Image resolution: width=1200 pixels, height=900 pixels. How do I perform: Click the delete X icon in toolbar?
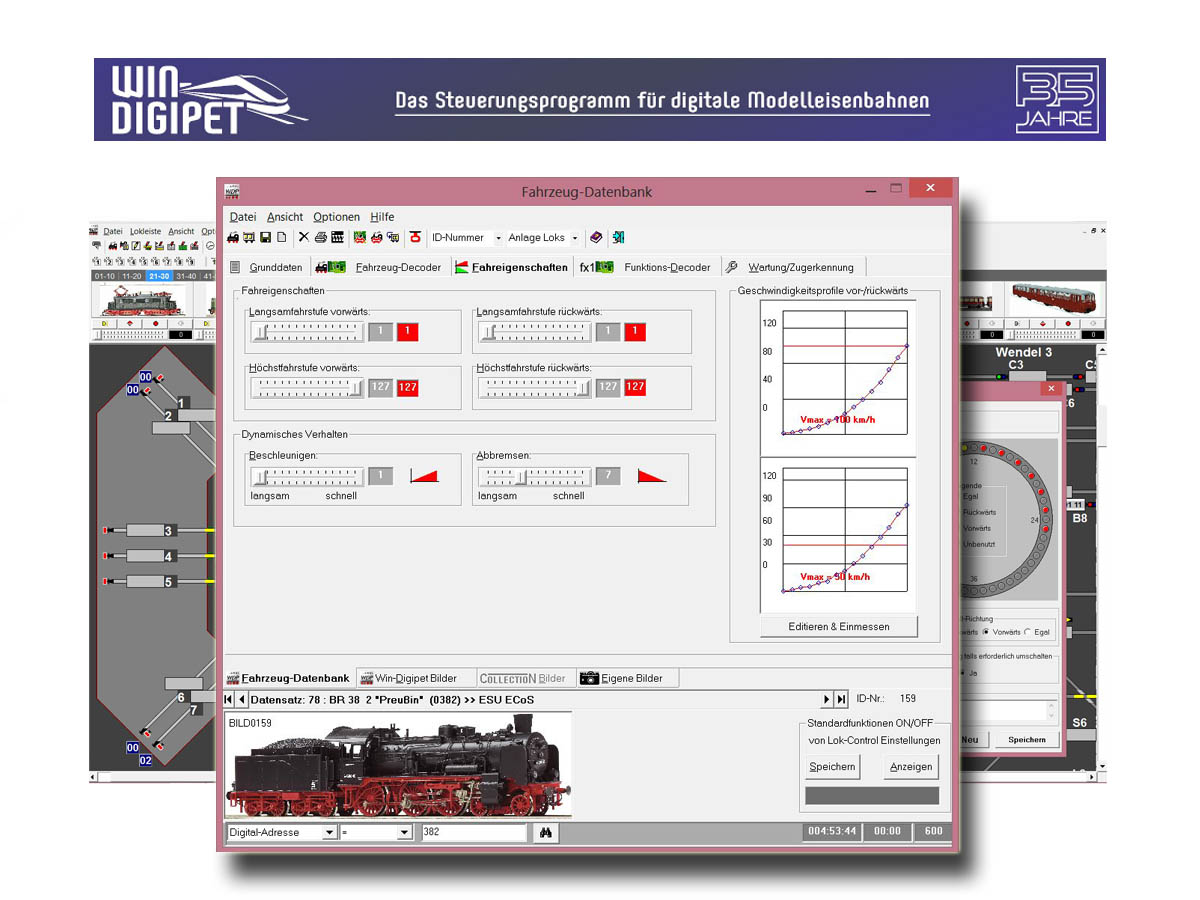click(x=303, y=237)
